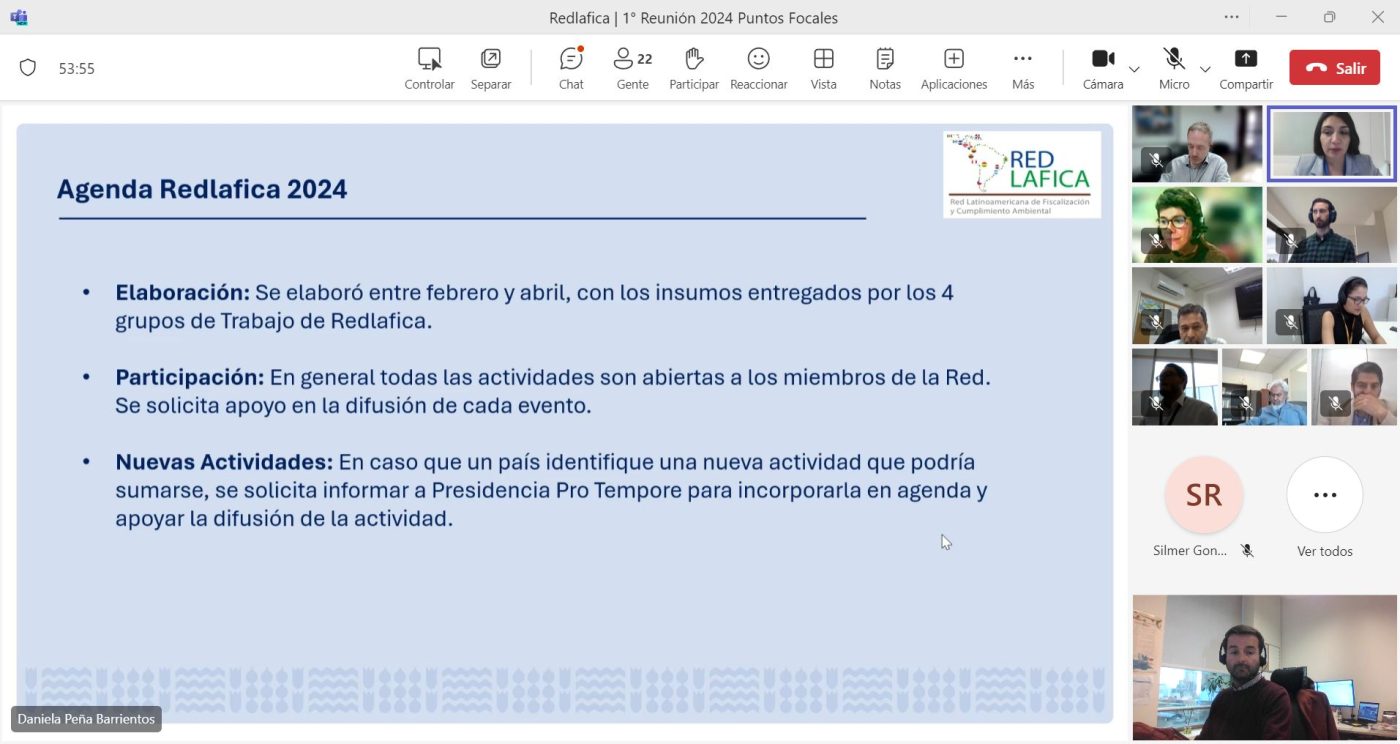Change layout using Vista icon
This screenshot has width=1400, height=744.
coord(823,68)
